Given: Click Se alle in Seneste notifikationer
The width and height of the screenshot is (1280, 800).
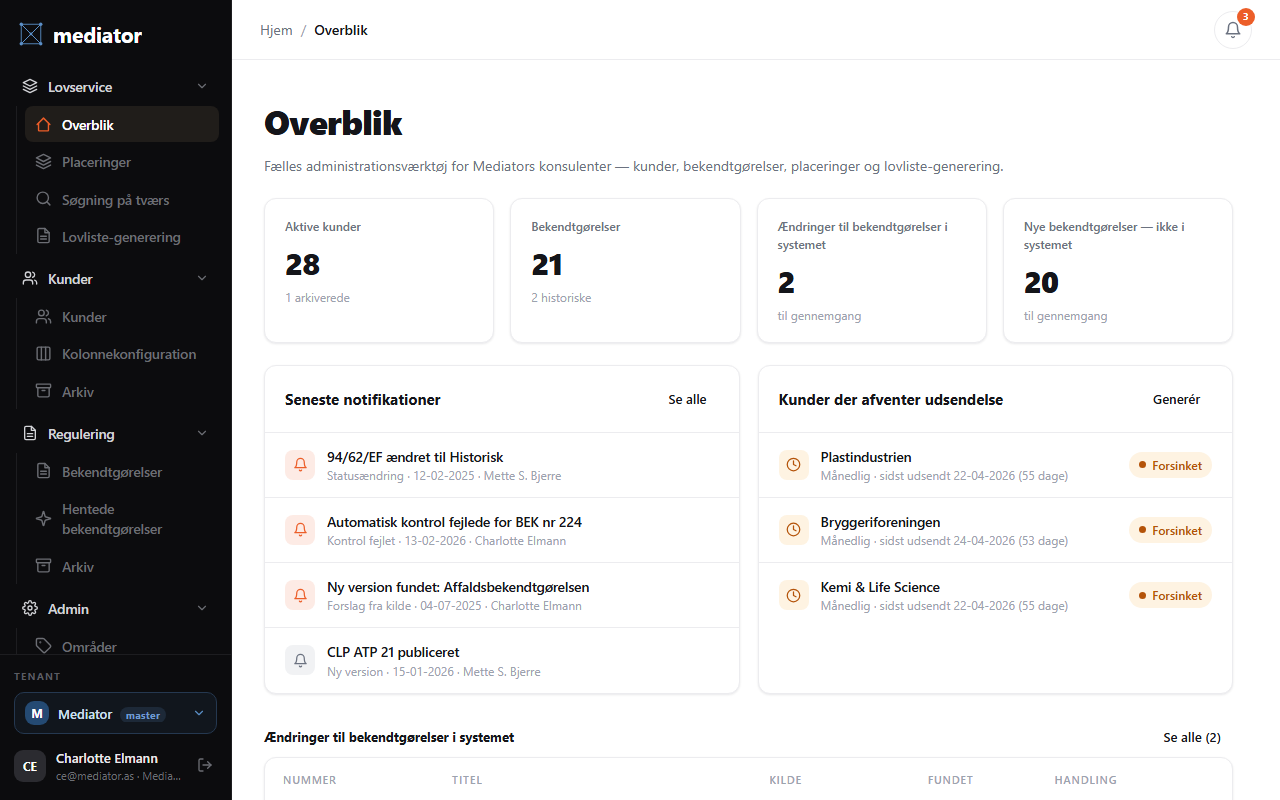Looking at the screenshot, I should pyautogui.click(x=687, y=399).
